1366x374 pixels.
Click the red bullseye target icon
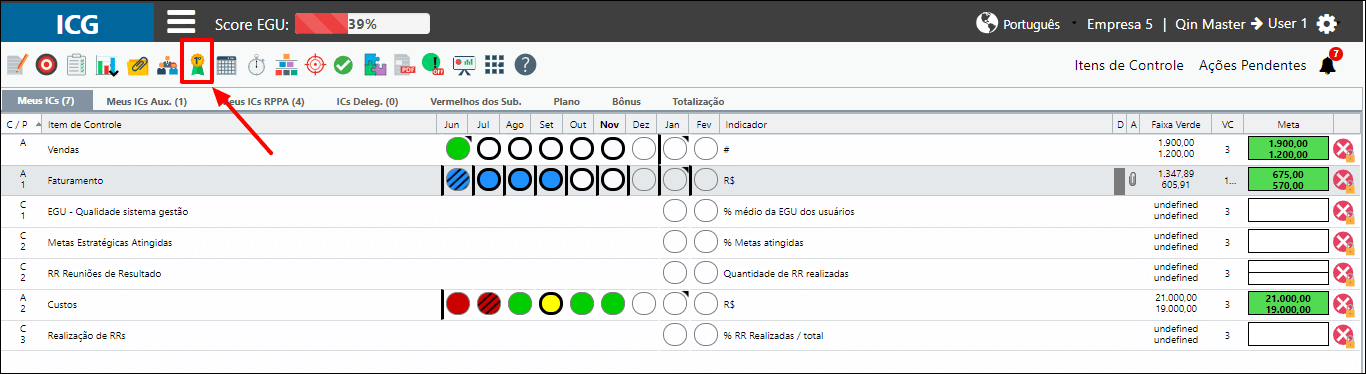pyautogui.click(x=45, y=65)
